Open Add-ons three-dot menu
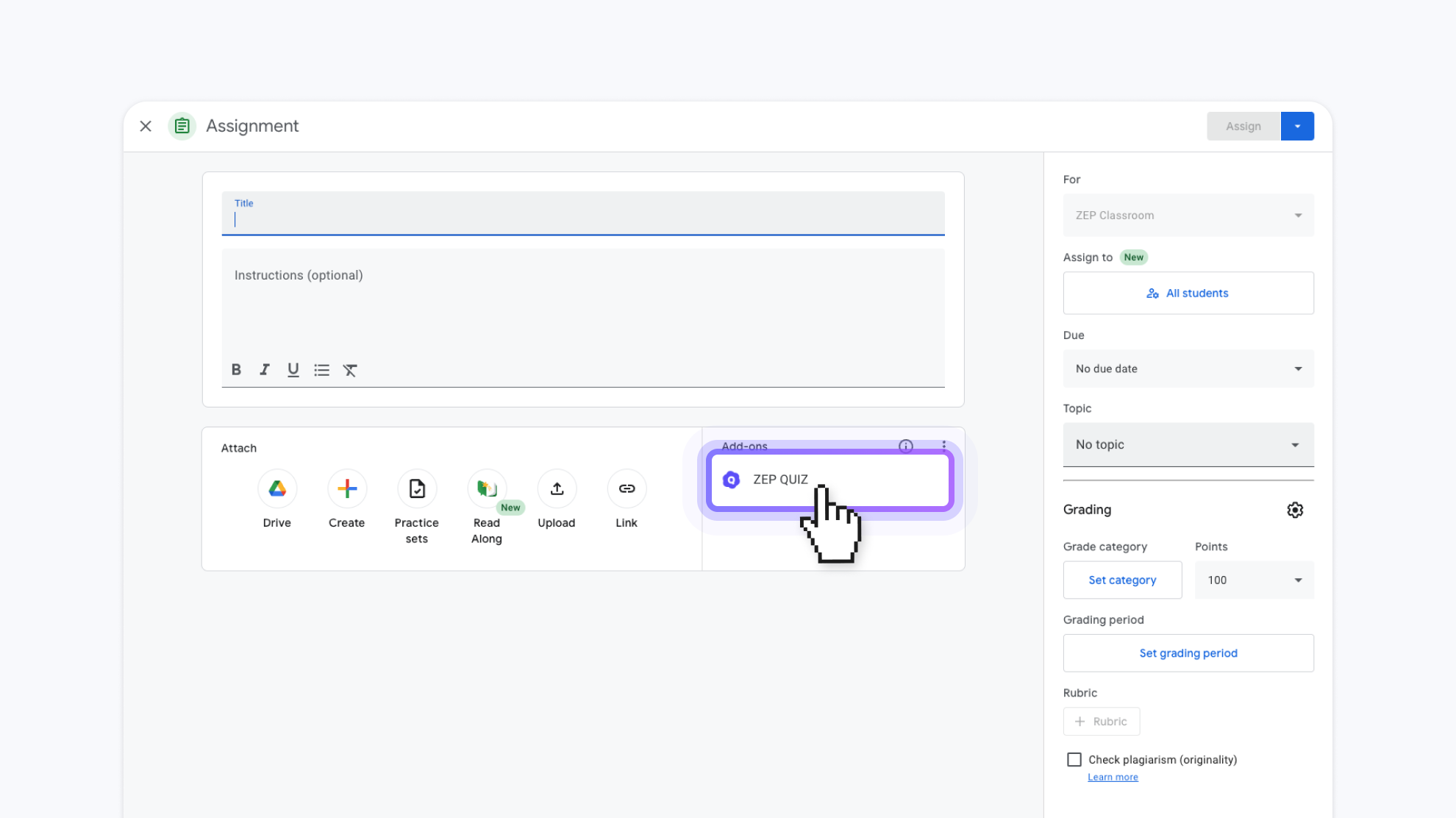The width and height of the screenshot is (1456, 818). pos(943,446)
